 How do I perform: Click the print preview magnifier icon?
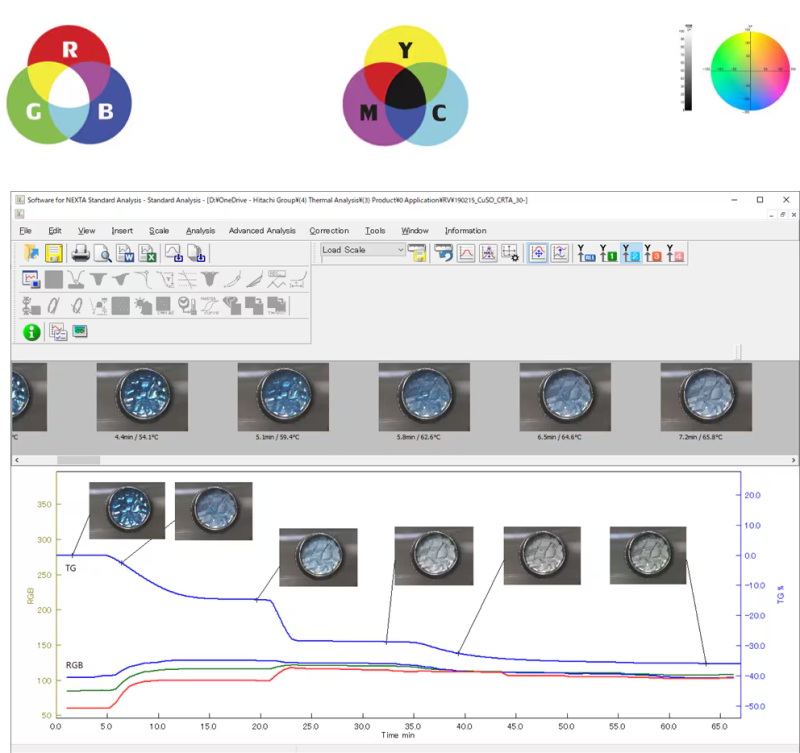(102, 253)
